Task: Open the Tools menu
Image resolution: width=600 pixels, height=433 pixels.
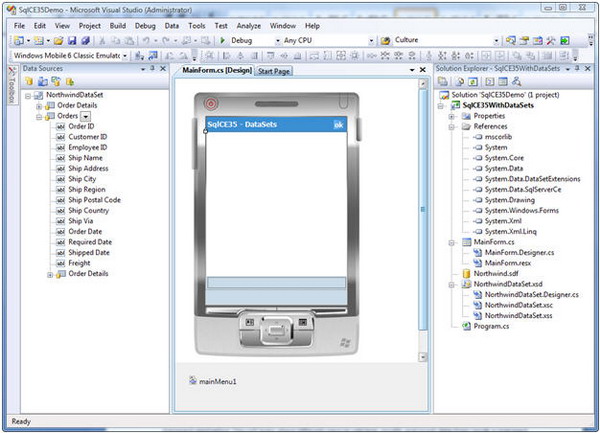Action: coord(197,26)
